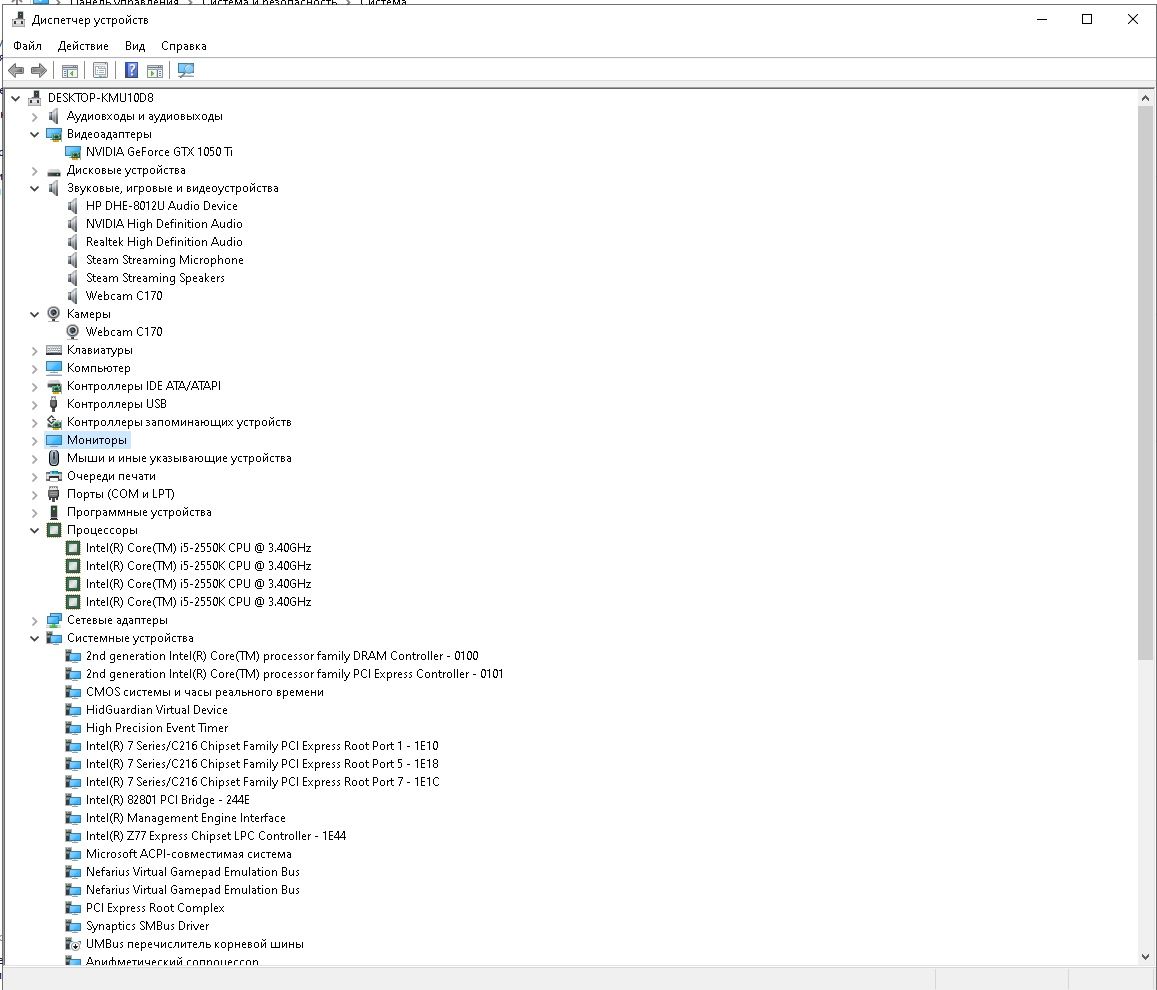The height and width of the screenshot is (990, 1157).
Task: Expand the Клавиатуры node
Action: click(34, 350)
